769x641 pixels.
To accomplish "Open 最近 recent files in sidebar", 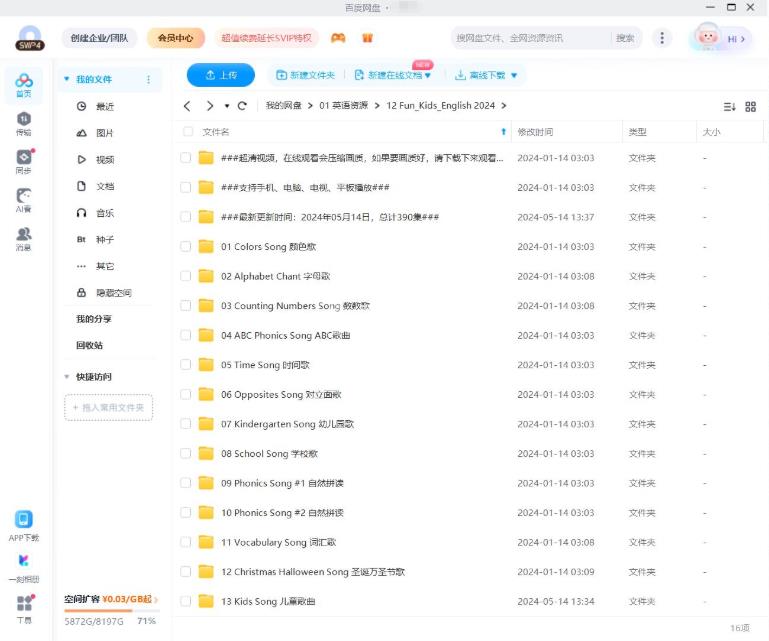I will point(104,106).
